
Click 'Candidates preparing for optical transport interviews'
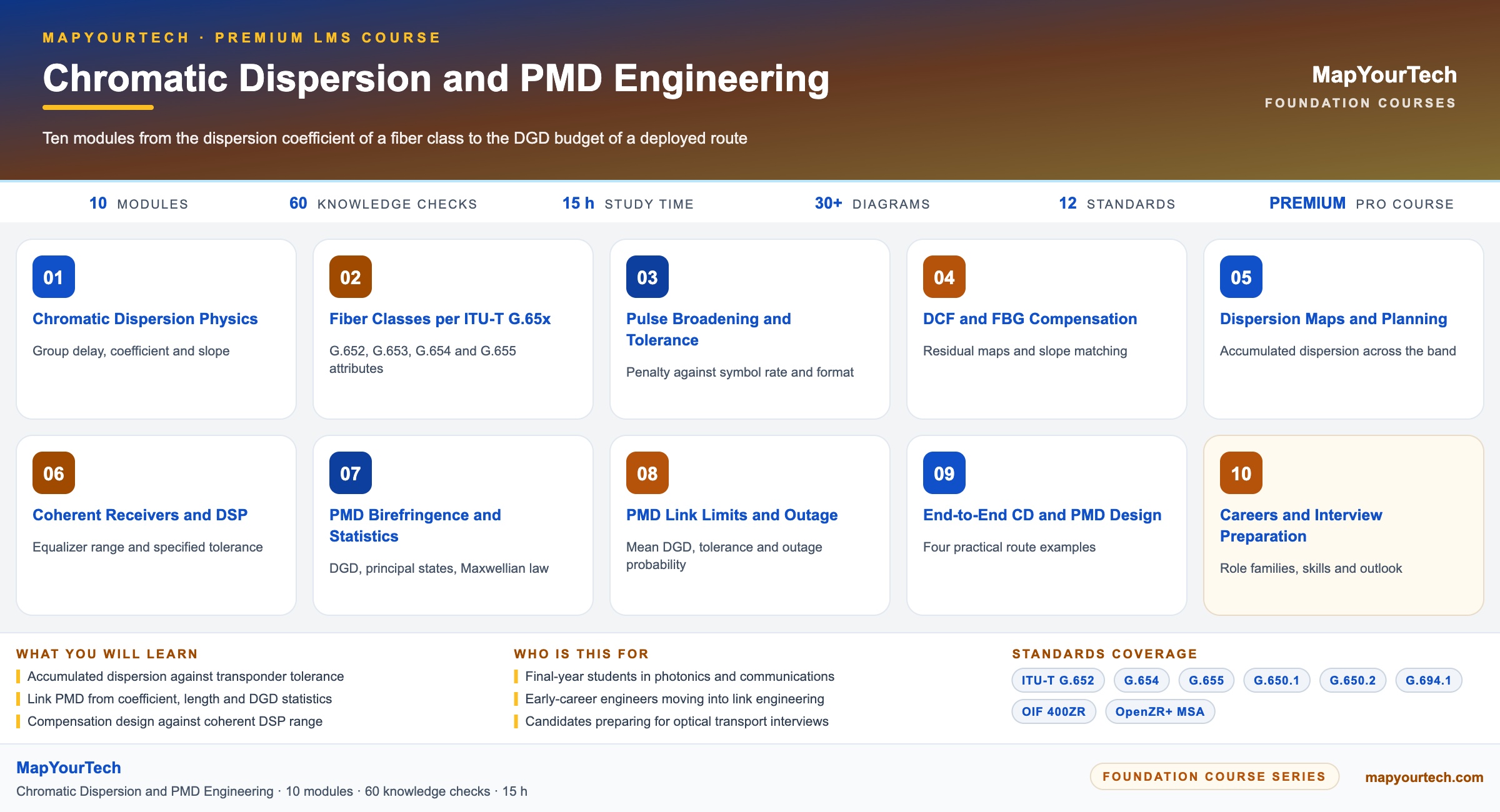point(677,721)
